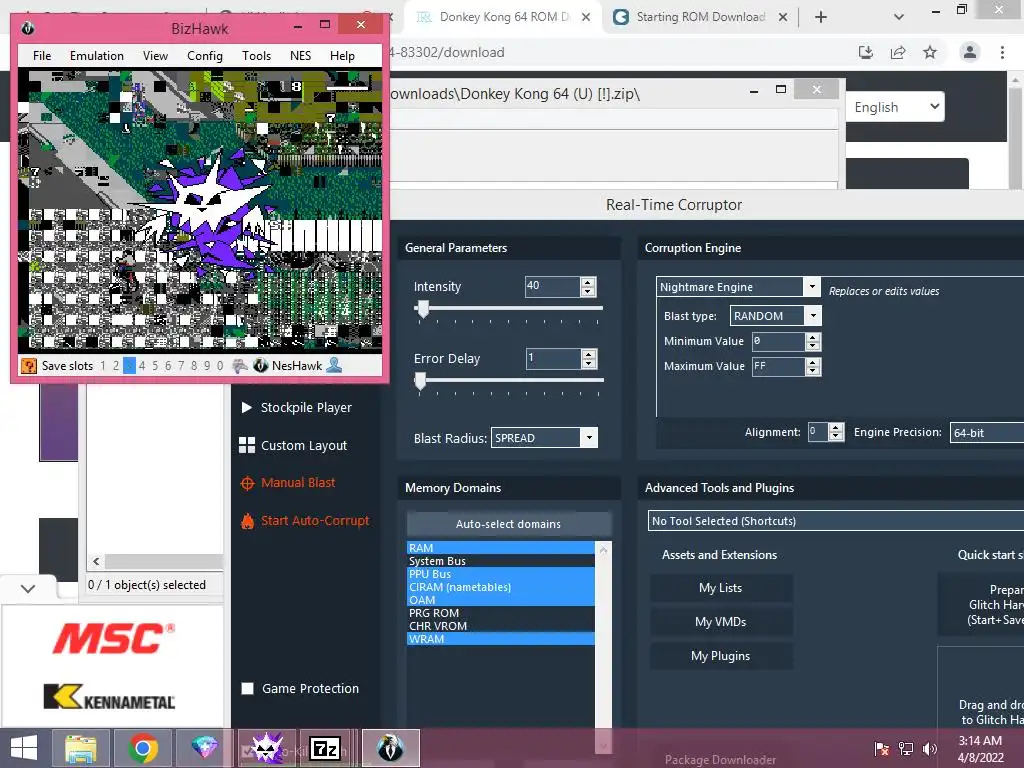Switch to Donkey Kong 64 ROM Chrome tab
This screenshot has height=768, width=1024.
(x=503, y=17)
